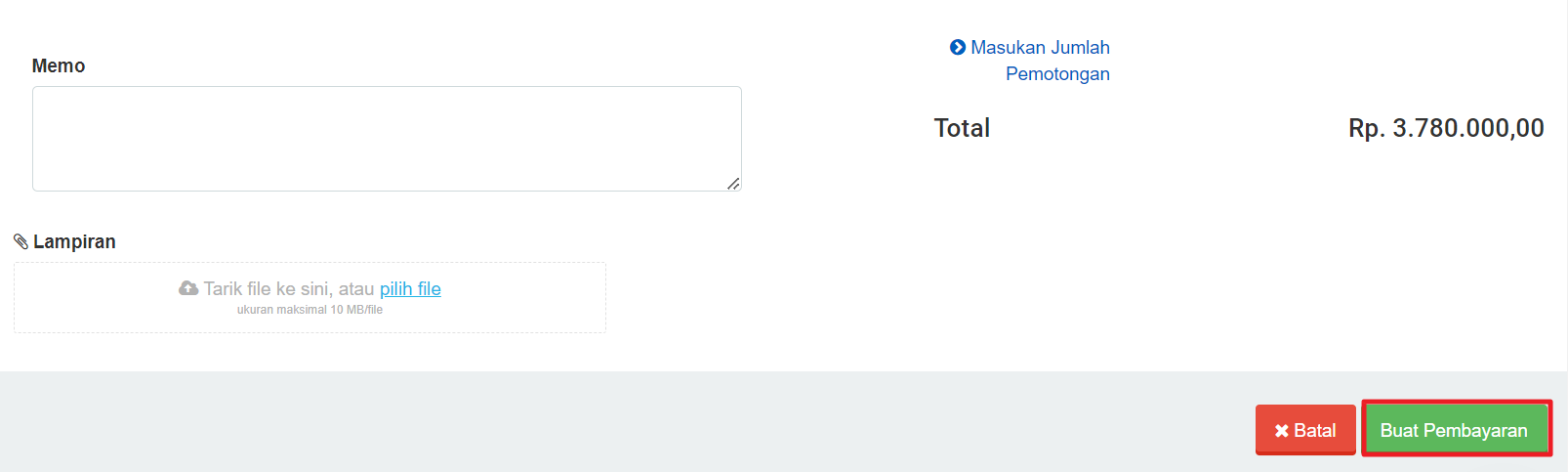Screen dimensions: 1568x472
Task: Submit with the green Buat Pembayaran button
Action: coord(1454,430)
